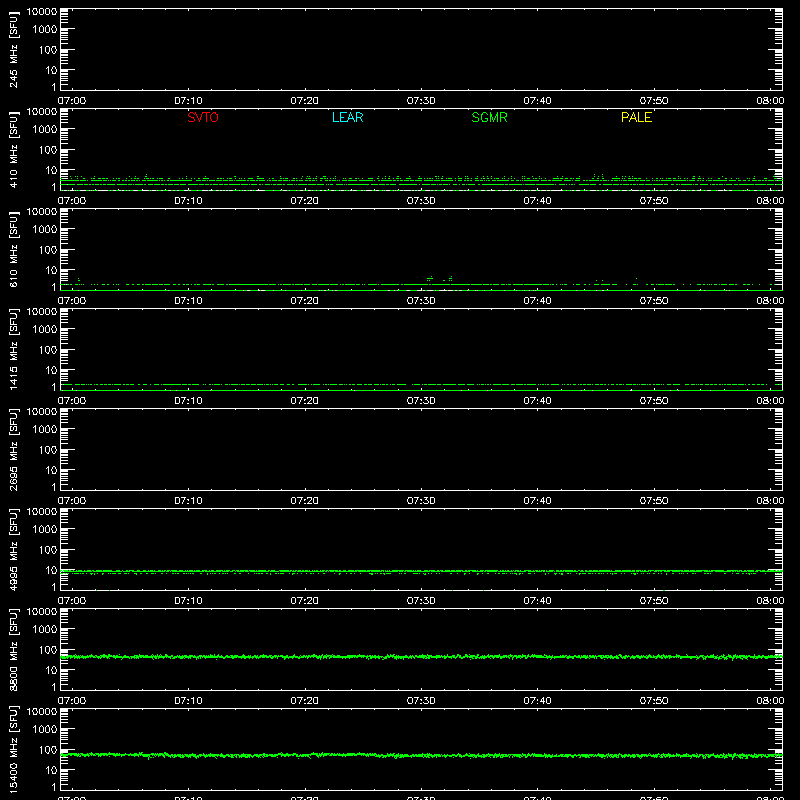This screenshot has height=800, width=800.
Task: Click 07:40 label under the 4995 MHz panel
Action: tap(537, 601)
